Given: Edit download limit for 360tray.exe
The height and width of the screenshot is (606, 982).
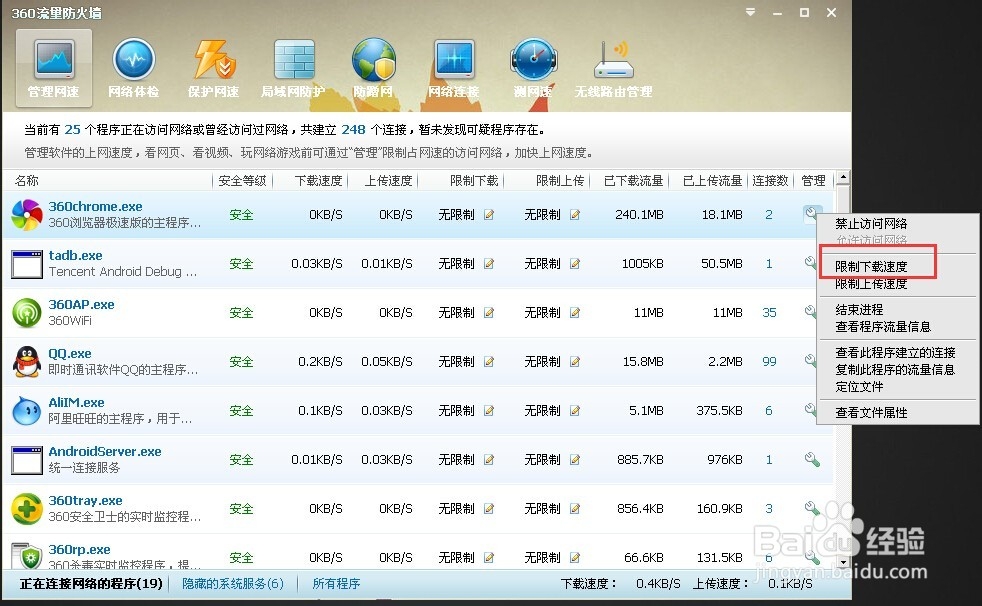Looking at the screenshot, I should point(489,508).
